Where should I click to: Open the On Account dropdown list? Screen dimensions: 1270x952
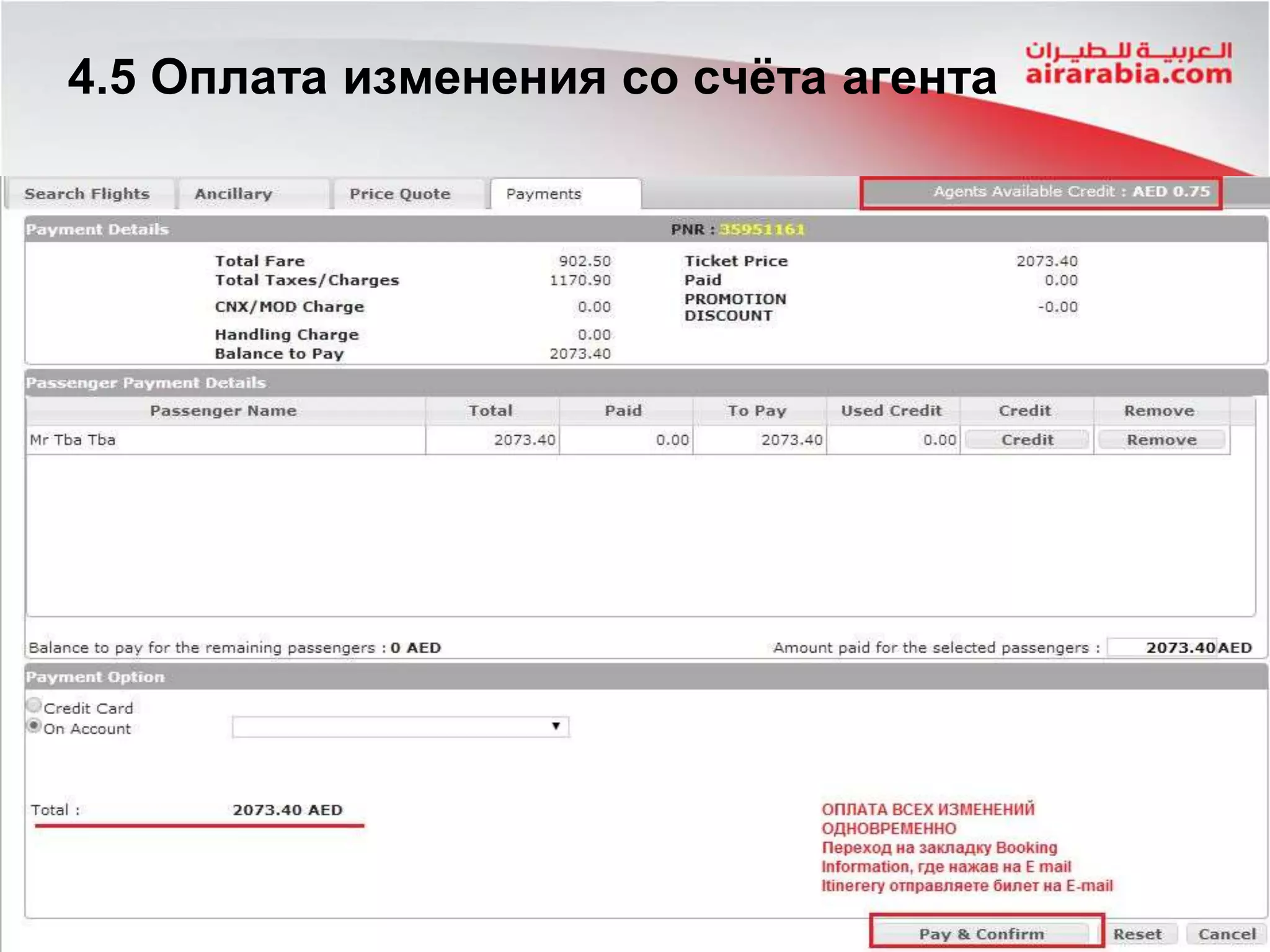pyautogui.click(x=401, y=726)
